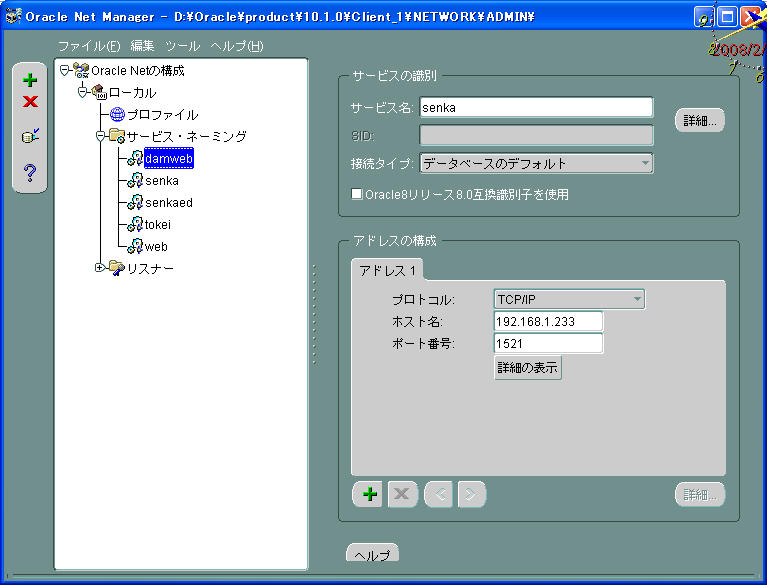Click the senka service icon in tree
The image size is (767, 585).
pyautogui.click(x=135, y=180)
